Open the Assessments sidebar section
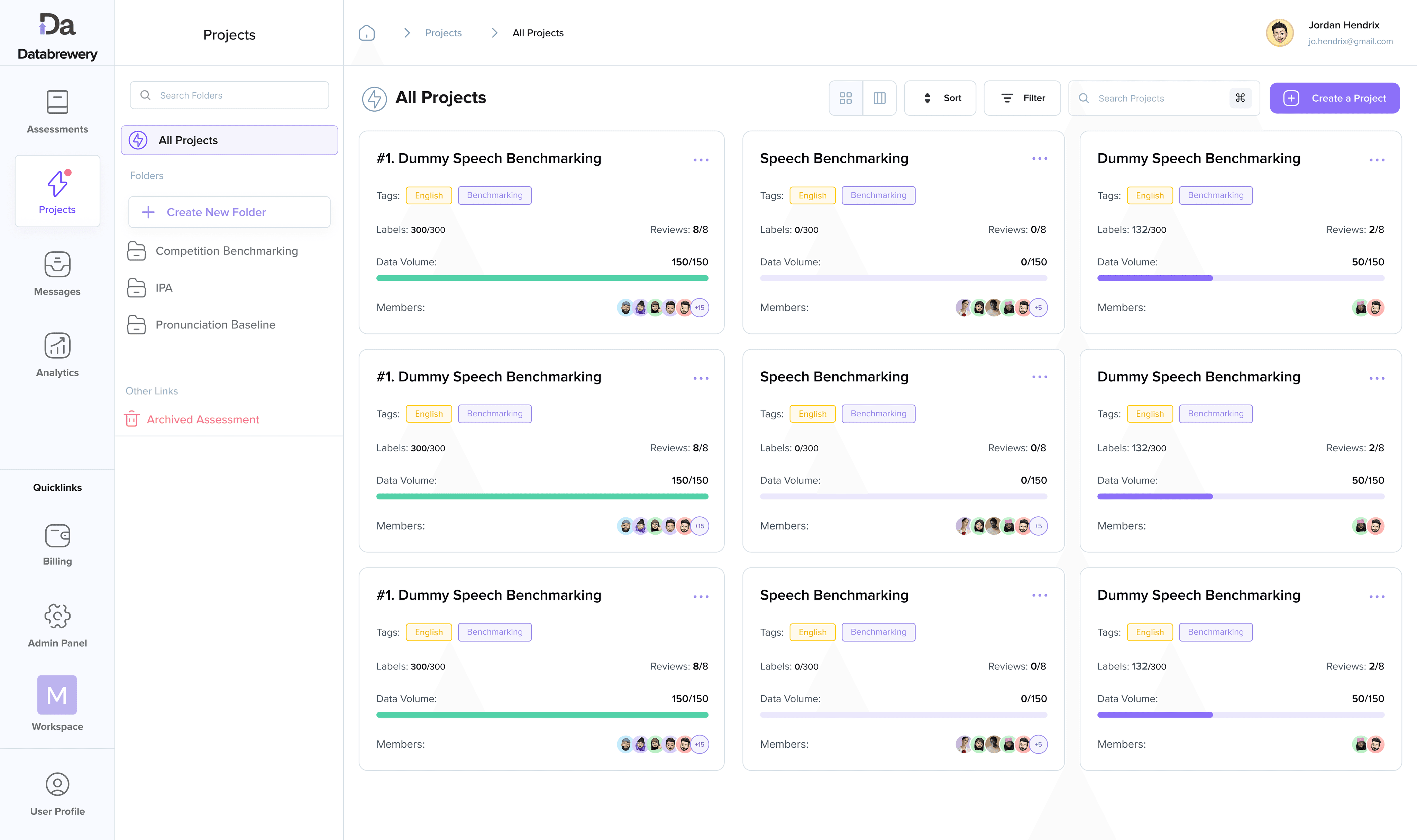Screen dimensions: 1417x840 57,111
